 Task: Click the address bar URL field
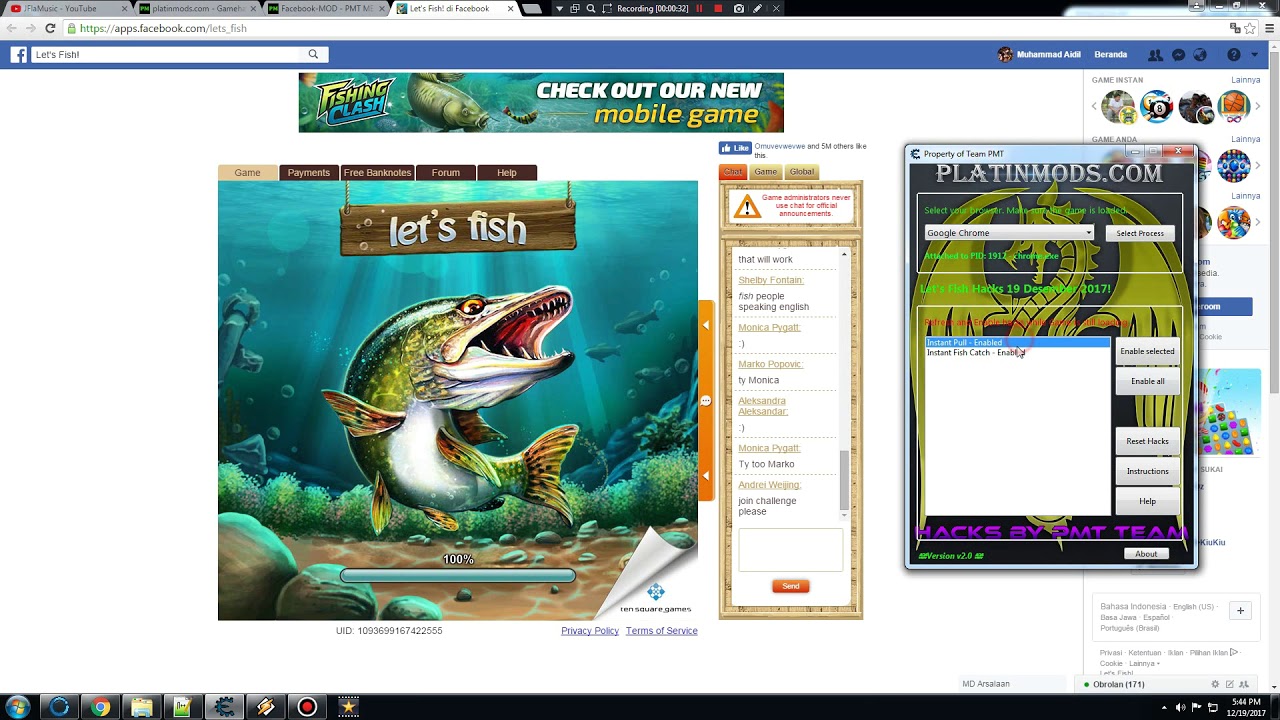(640, 28)
